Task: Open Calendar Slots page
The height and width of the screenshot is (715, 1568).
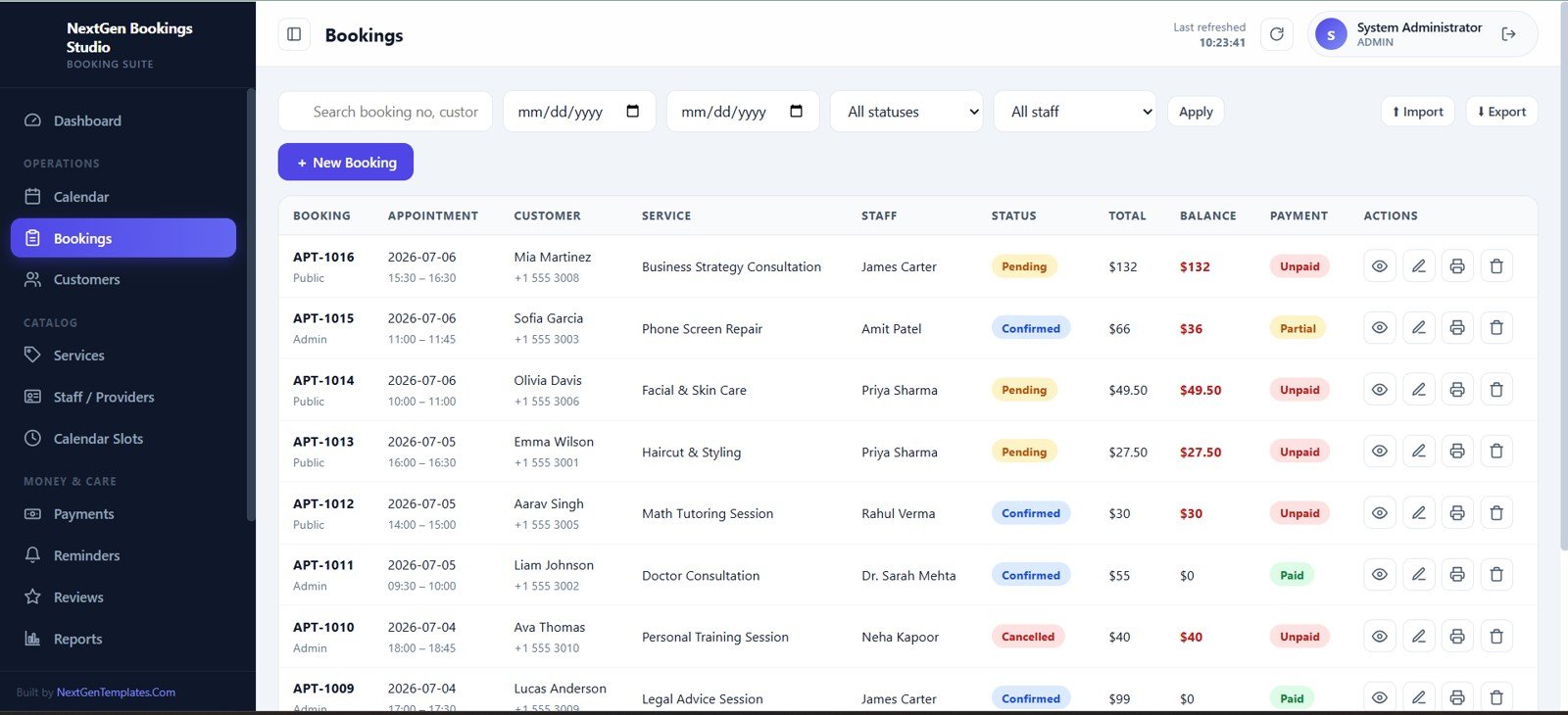Action: (123, 439)
